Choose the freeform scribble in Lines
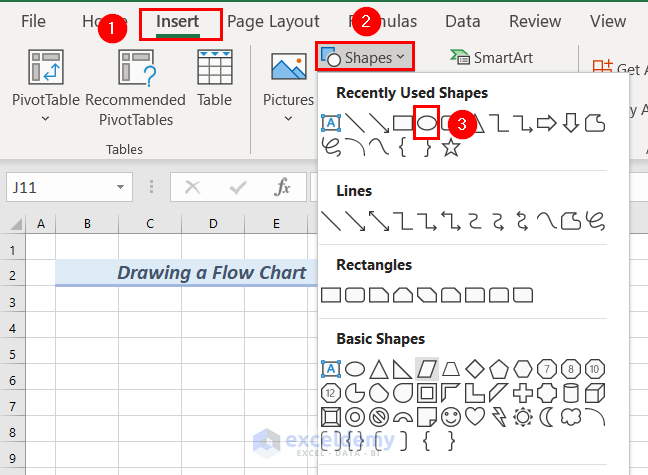Viewport: 648px width, 475px height. pyautogui.click(x=595, y=221)
